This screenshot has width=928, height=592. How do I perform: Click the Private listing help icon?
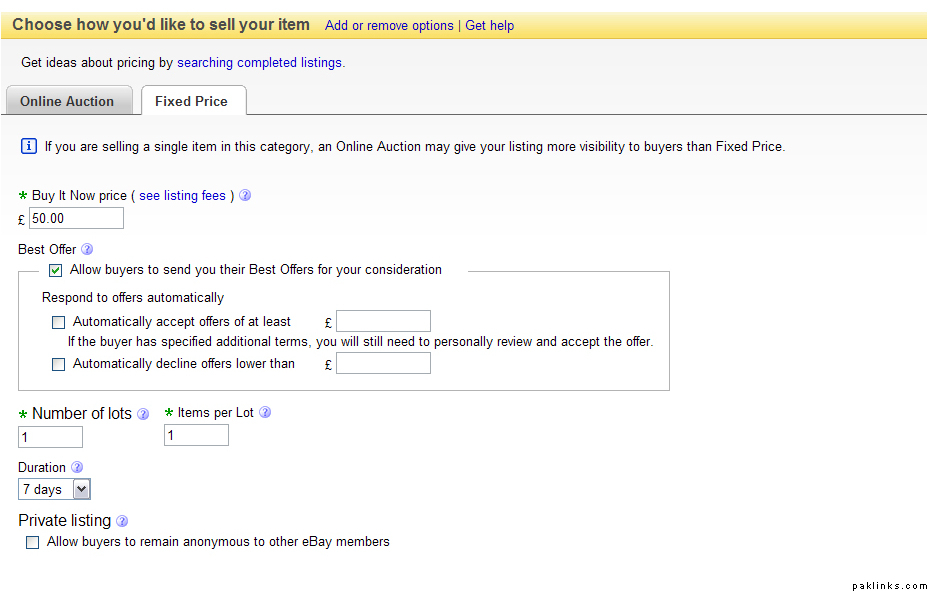pos(122,521)
